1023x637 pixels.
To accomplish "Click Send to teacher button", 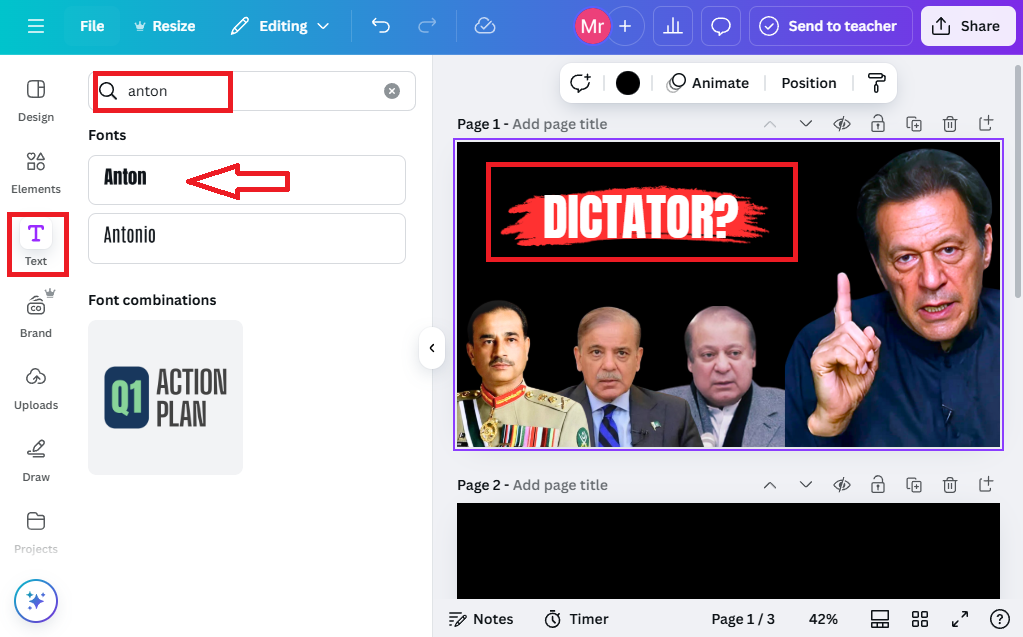I will click(x=831, y=26).
